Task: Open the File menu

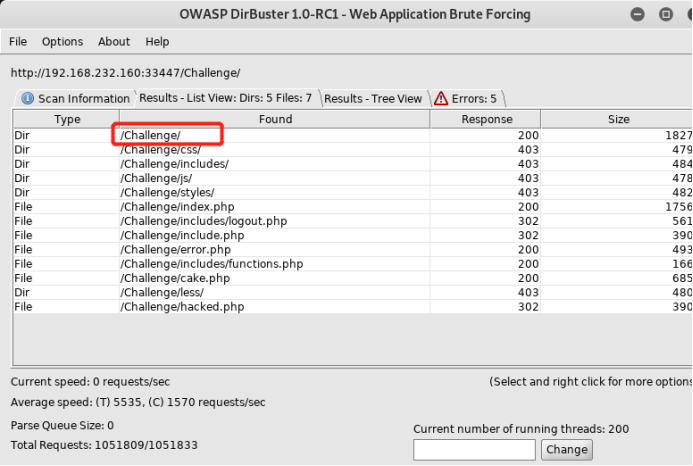Action: [x=18, y=42]
